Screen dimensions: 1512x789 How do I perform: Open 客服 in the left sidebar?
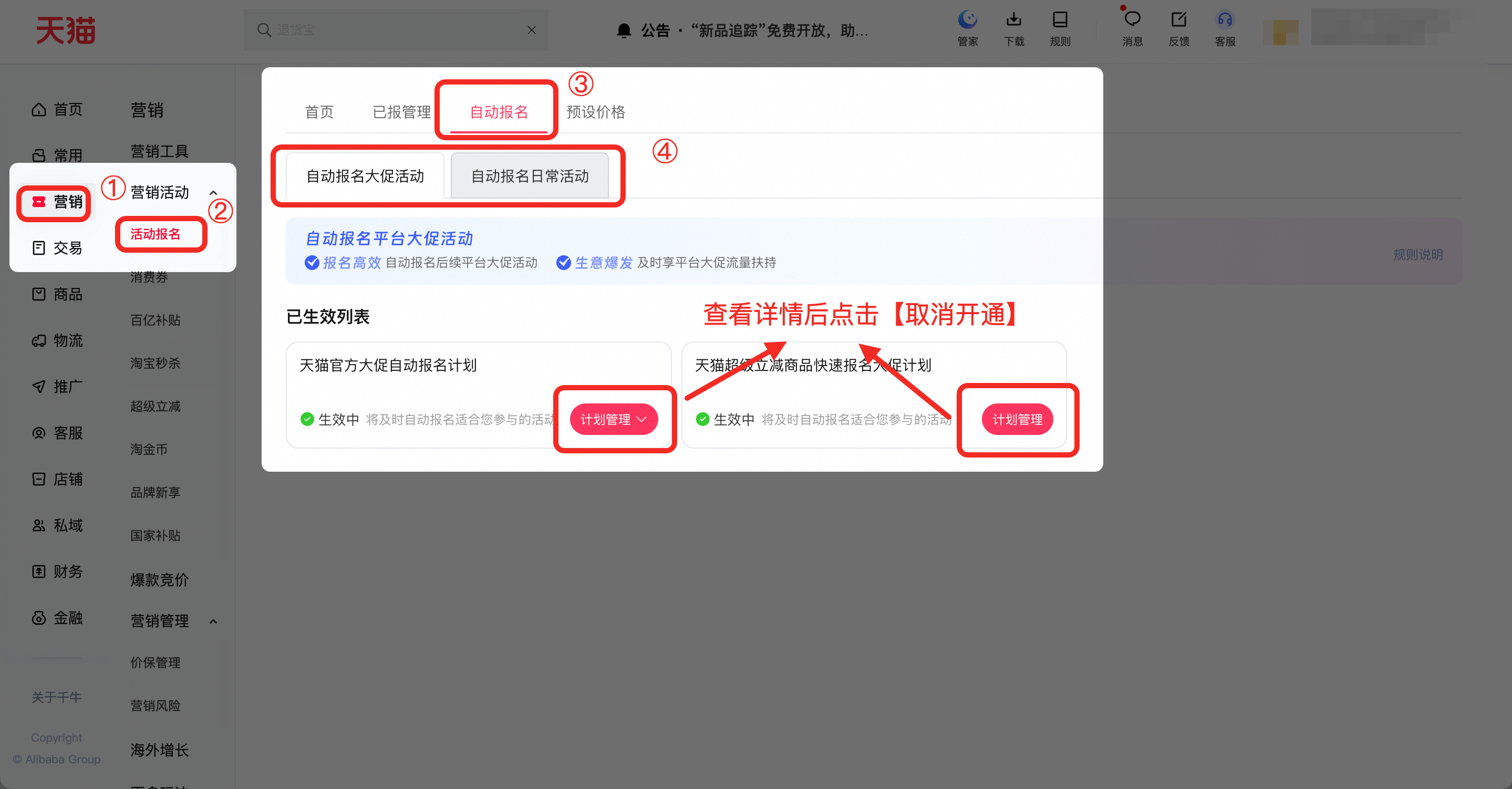[x=57, y=433]
